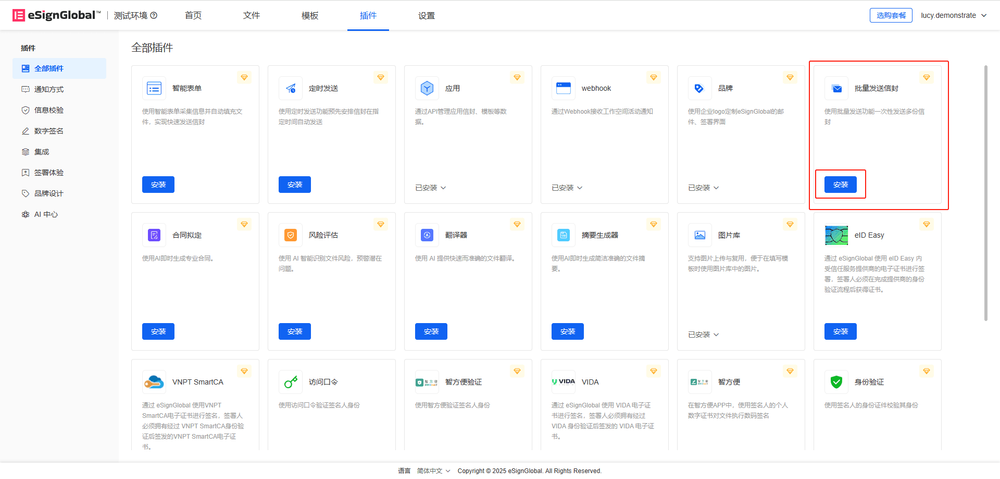Click the vertical page scrollbar
Image resolution: width=1000 pixels, height=479 pixels.
pos(988,191)
